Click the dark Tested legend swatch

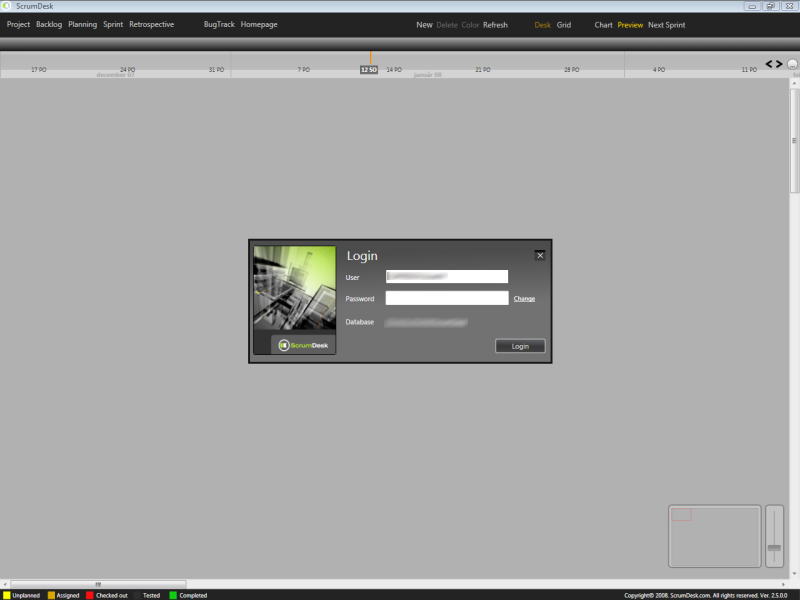coord(137,595)
